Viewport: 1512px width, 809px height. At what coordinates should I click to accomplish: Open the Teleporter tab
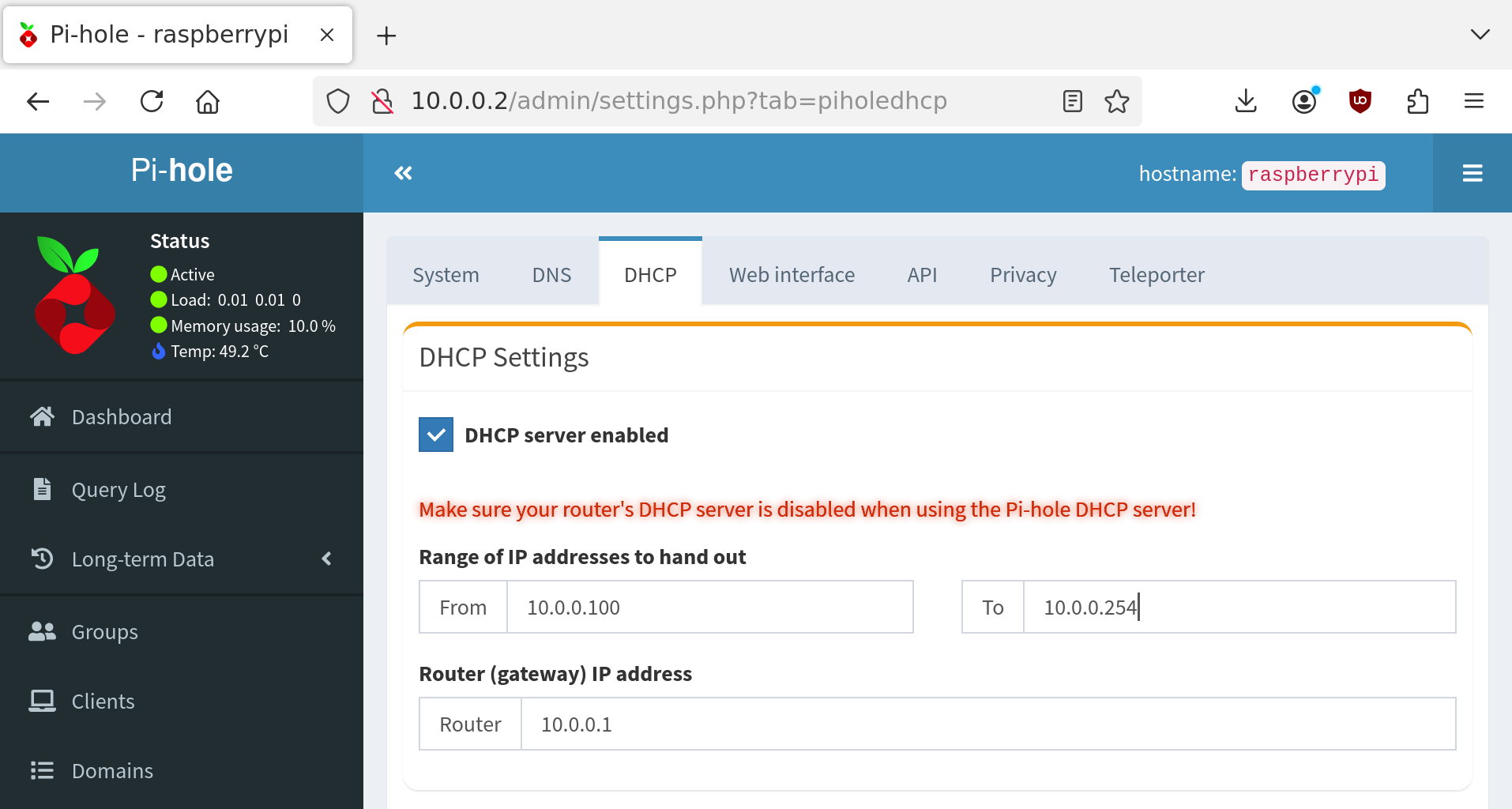[x=1156, y=274]
